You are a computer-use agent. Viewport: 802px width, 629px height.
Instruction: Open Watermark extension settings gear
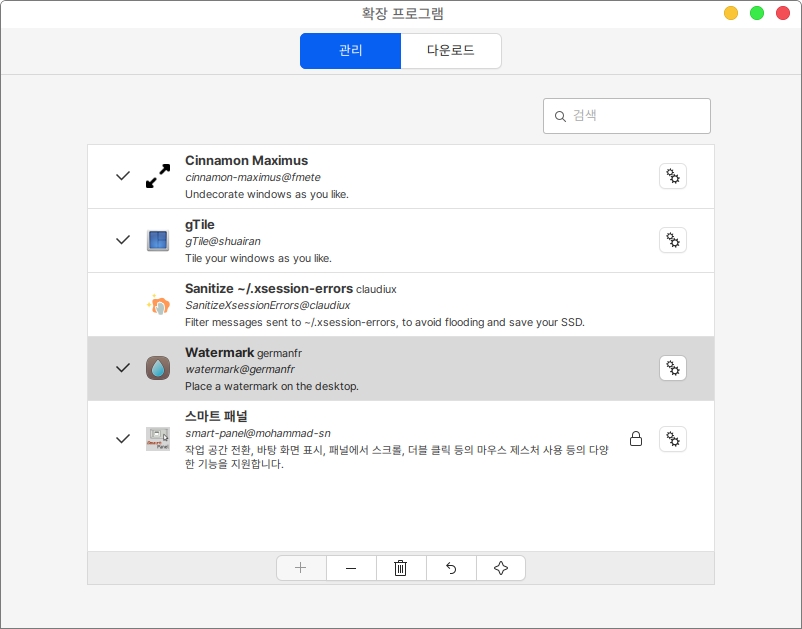[x=673, y=368]
